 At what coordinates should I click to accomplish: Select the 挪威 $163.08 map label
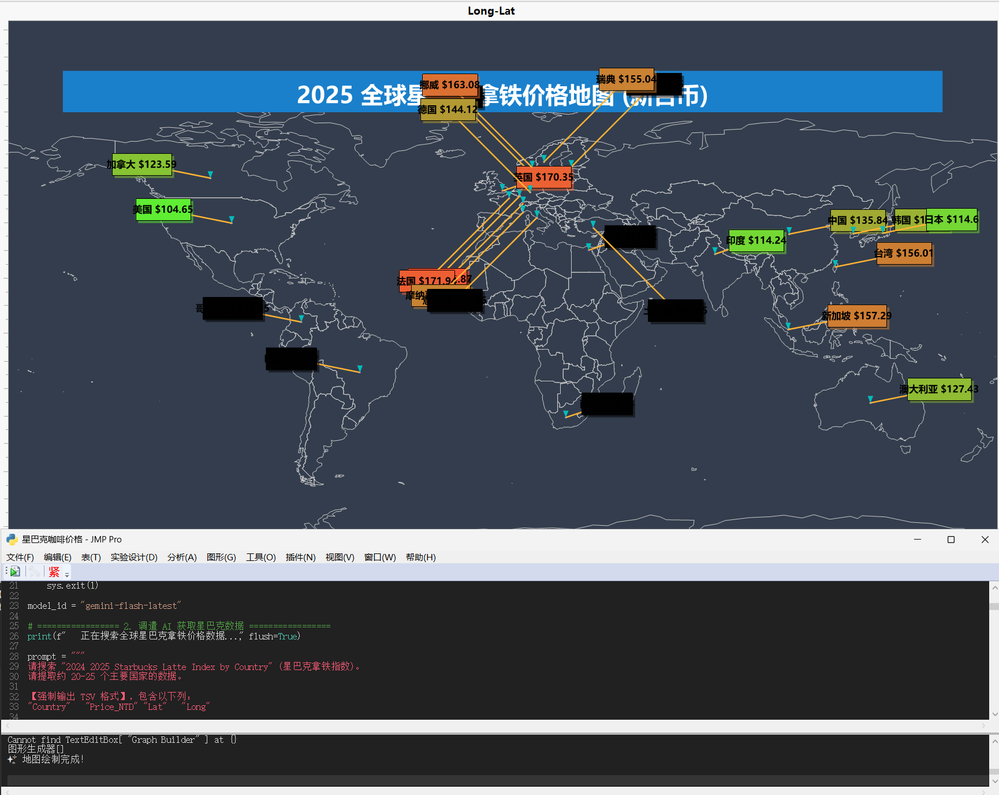[450, 85]
